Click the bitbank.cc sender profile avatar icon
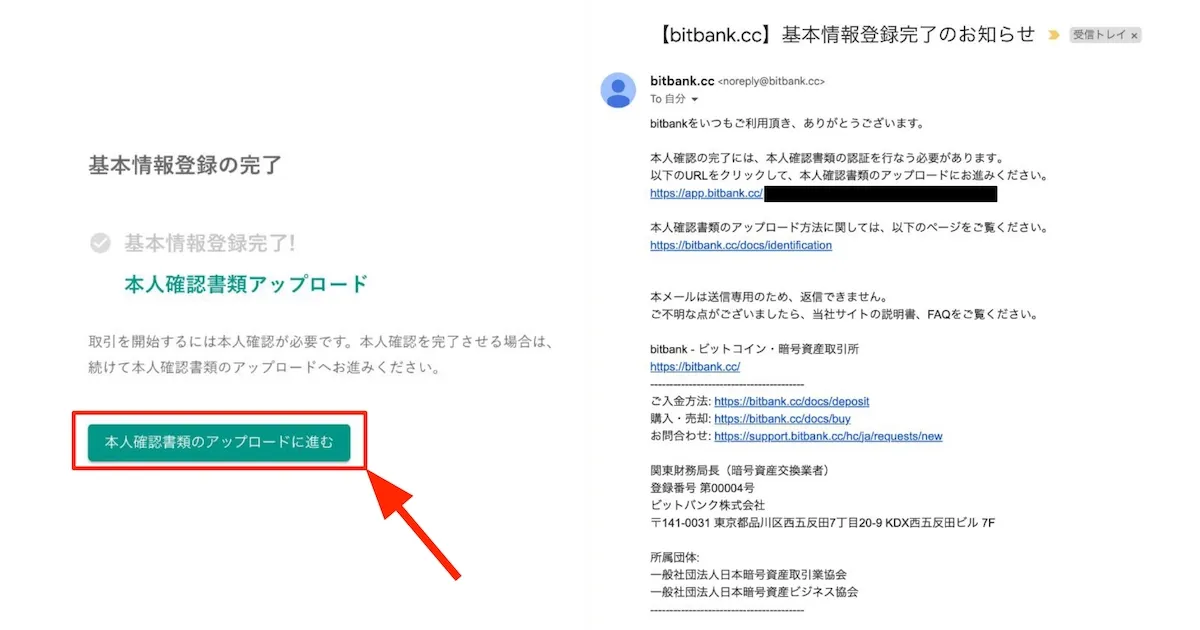This screenshot has width=1200, height=630. pyautogui.click(x=618, y=90)
